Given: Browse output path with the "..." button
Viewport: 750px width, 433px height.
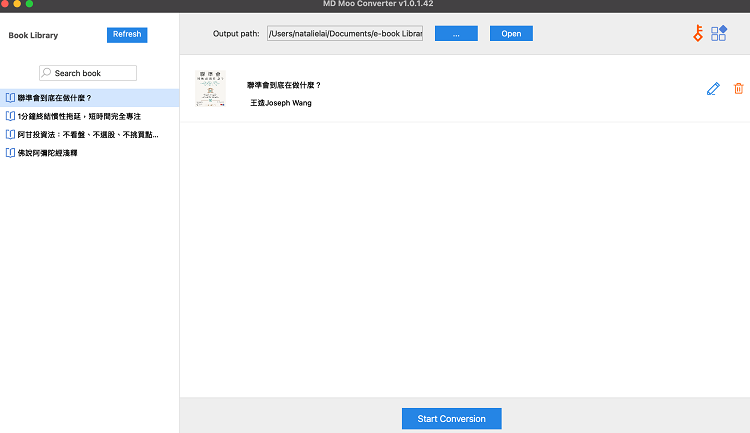Looking at the screenshot, I should tap(456, 34).
